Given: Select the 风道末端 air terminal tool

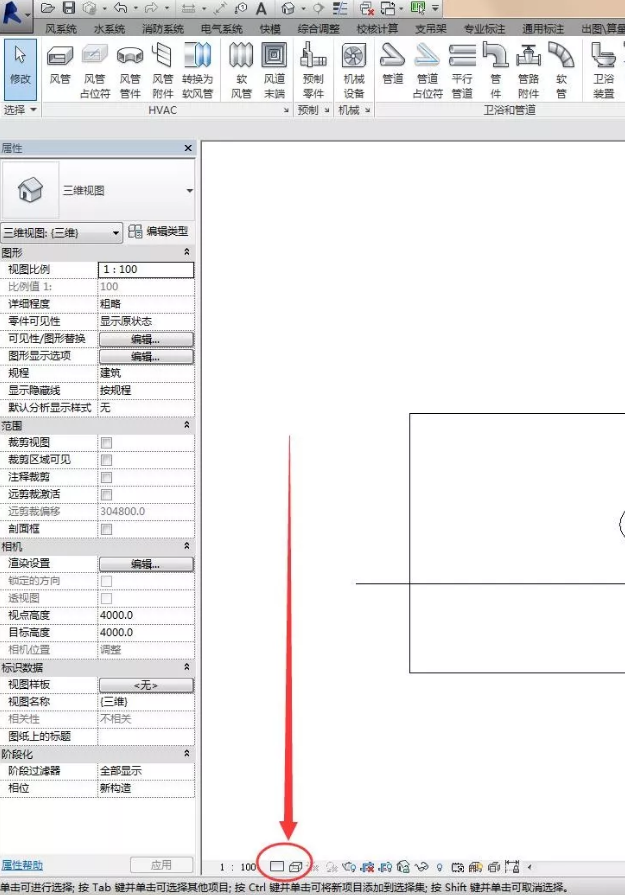Looking at the screenshot, I should point(275,70).
